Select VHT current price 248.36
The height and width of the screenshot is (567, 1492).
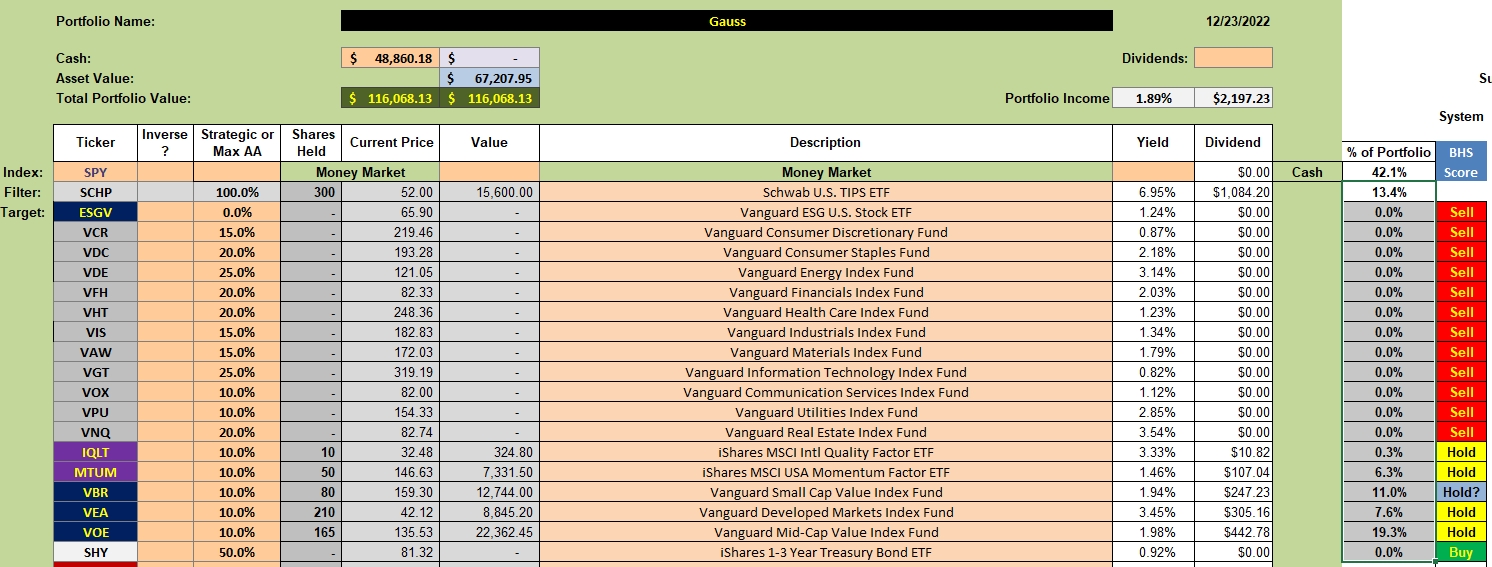[391, 312]
